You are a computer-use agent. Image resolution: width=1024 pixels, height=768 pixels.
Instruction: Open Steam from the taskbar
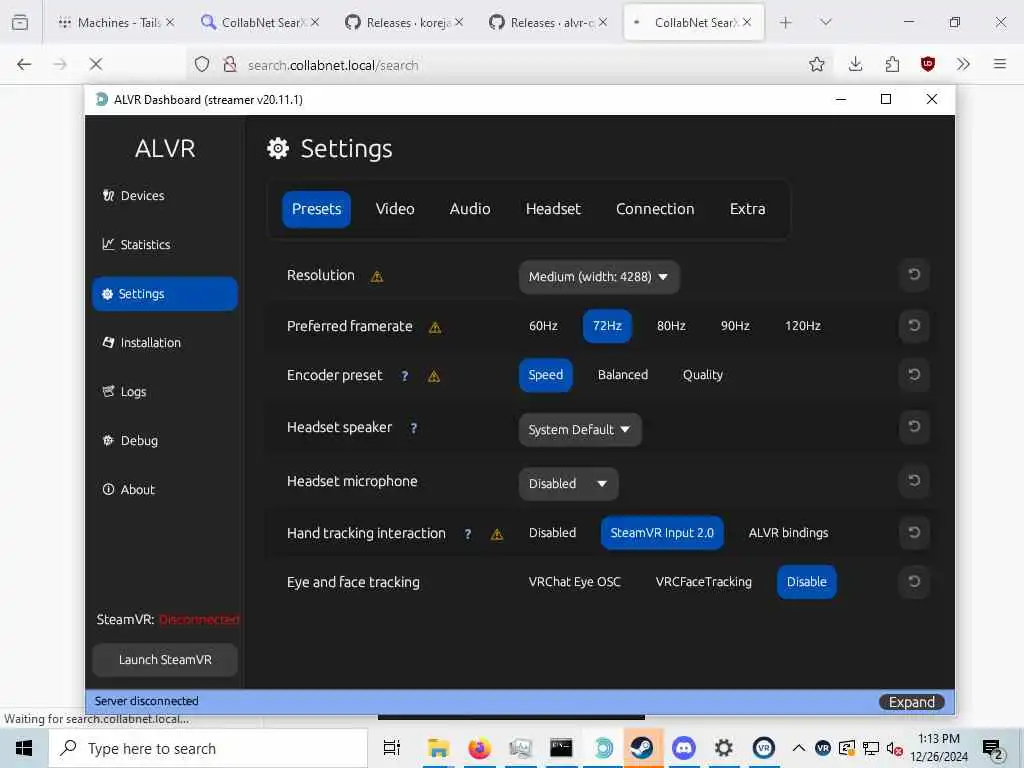tap(642, 748)
